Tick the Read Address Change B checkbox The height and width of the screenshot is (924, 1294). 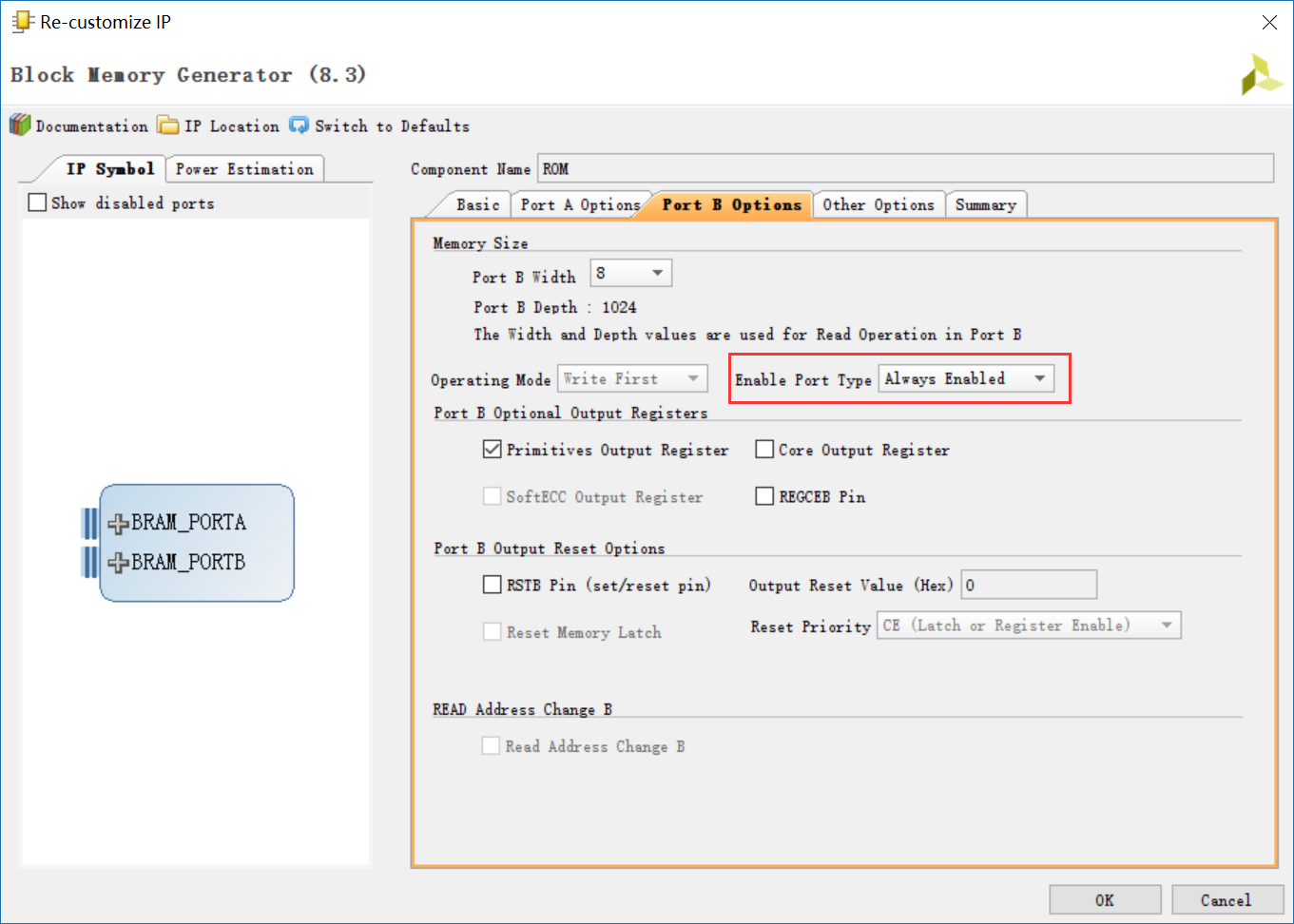491,746
